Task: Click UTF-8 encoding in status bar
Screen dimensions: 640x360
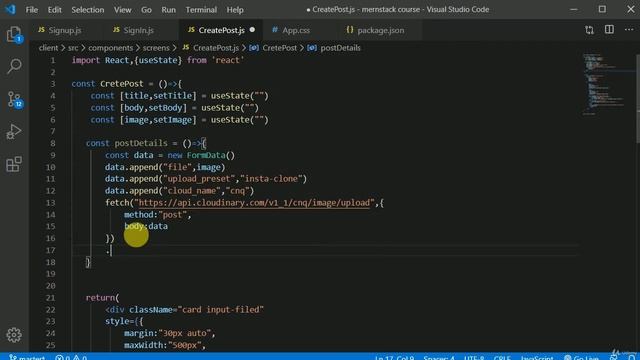Action: click(x=474, y=357)
